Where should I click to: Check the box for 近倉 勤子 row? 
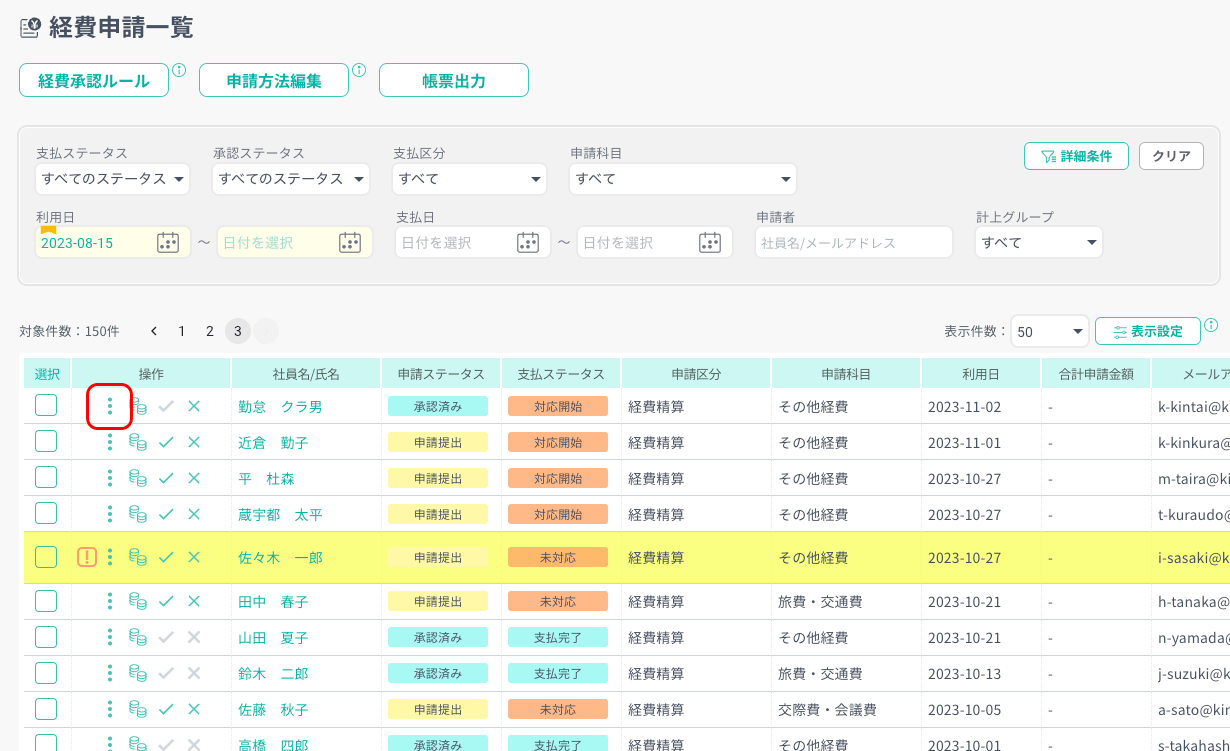(x=46, y=441)
